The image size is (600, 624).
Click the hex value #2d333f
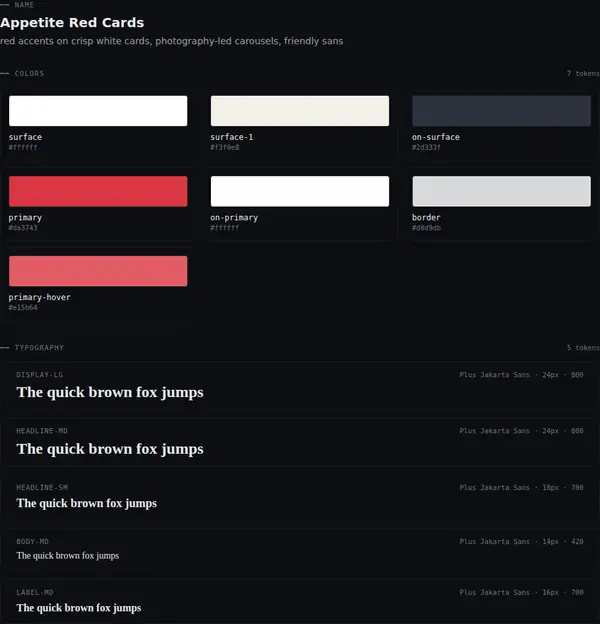426,147
